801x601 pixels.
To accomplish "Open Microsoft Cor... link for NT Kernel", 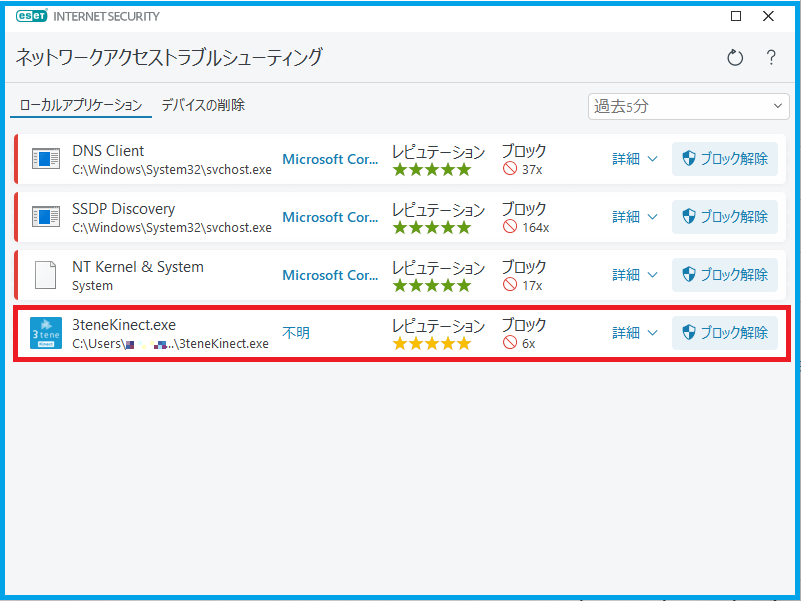I will [330, 275].
